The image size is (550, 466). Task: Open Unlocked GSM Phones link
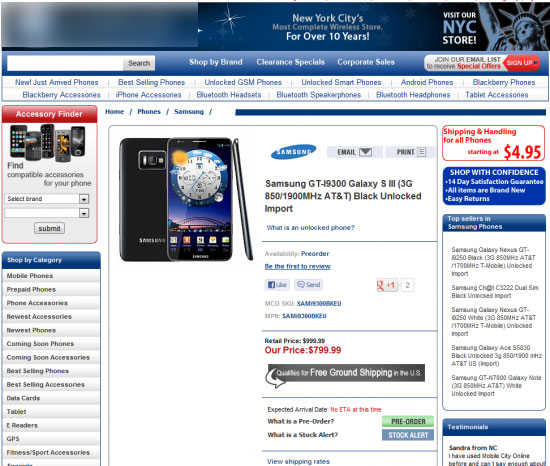[243, 82]
